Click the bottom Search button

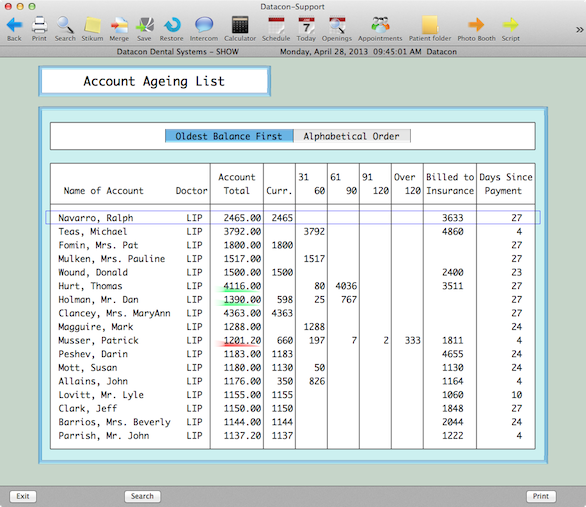pyautogui.click(x=142, y=496)
